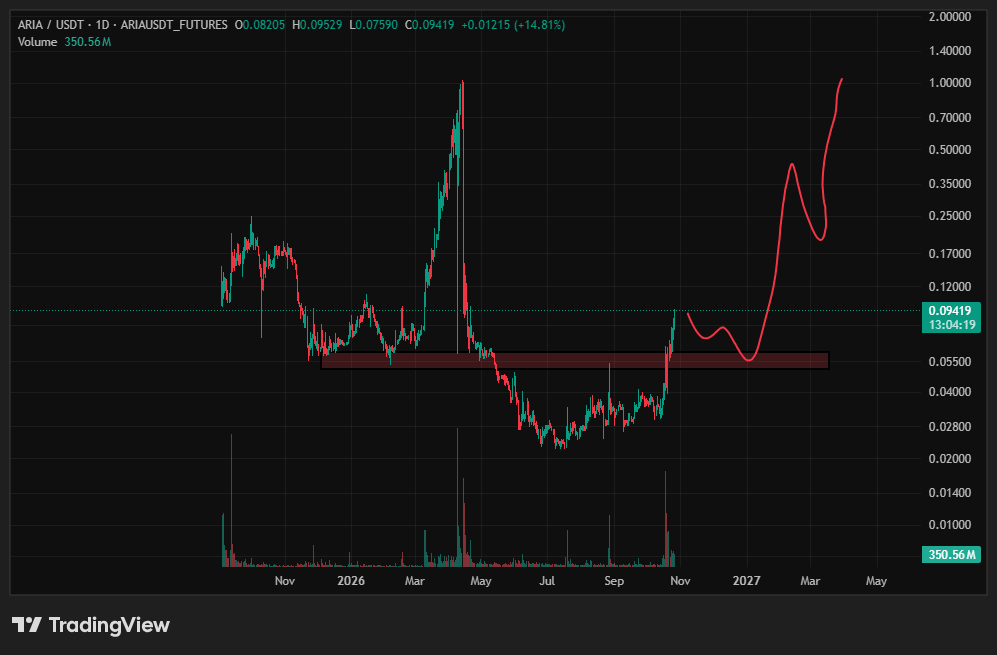Click the 0.70000 price axis label
The width and height of the screenshot is (997, 655).
tap(950, 118)
